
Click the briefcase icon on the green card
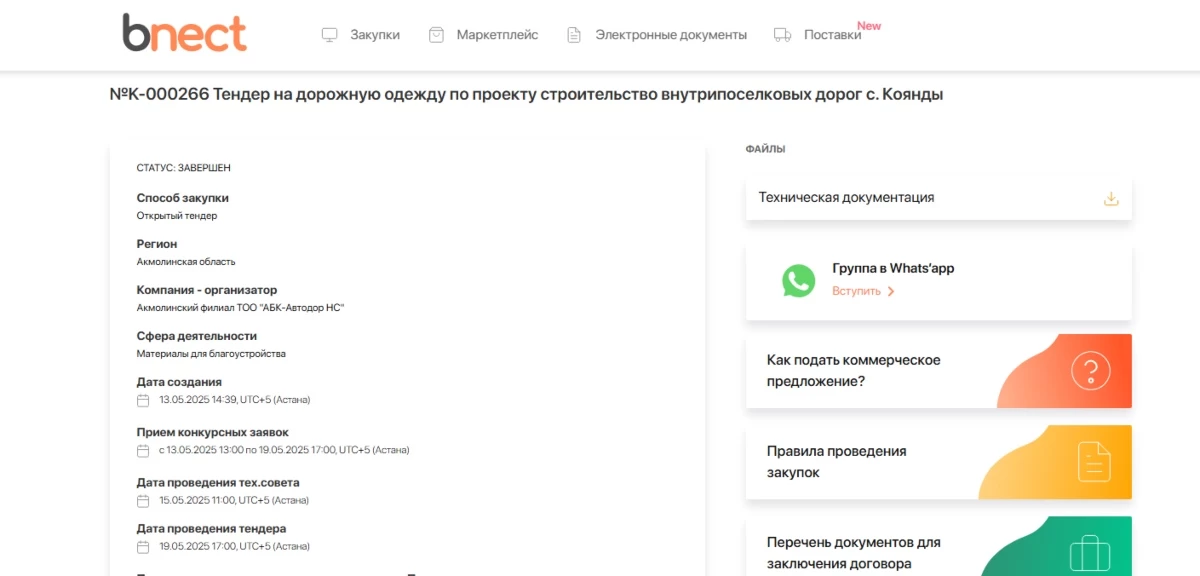tap(1089, 552)
